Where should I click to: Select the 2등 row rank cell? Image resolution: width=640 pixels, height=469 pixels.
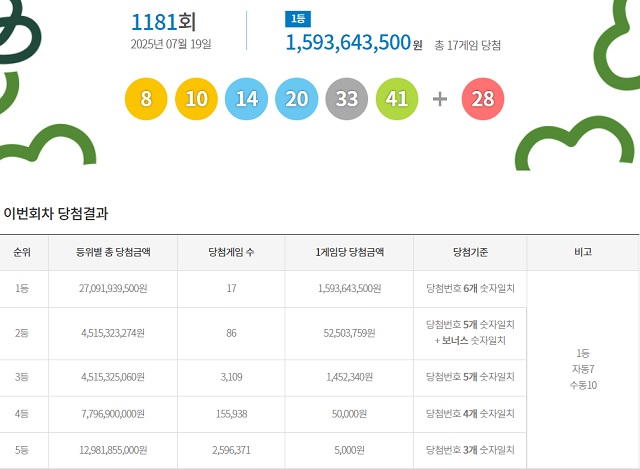22,333
